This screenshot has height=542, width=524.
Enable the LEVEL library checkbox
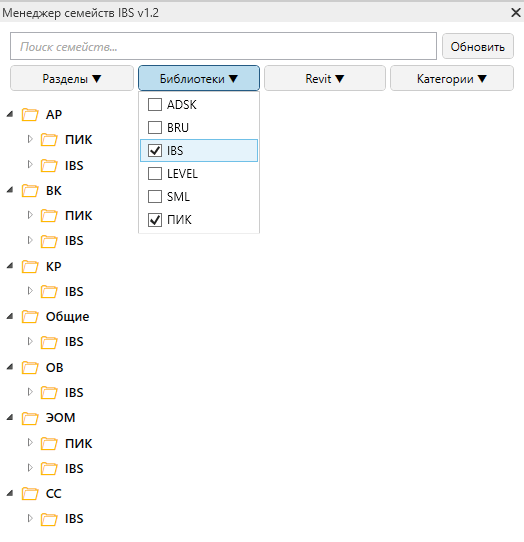pyautogui.click(x=155, y=174)
